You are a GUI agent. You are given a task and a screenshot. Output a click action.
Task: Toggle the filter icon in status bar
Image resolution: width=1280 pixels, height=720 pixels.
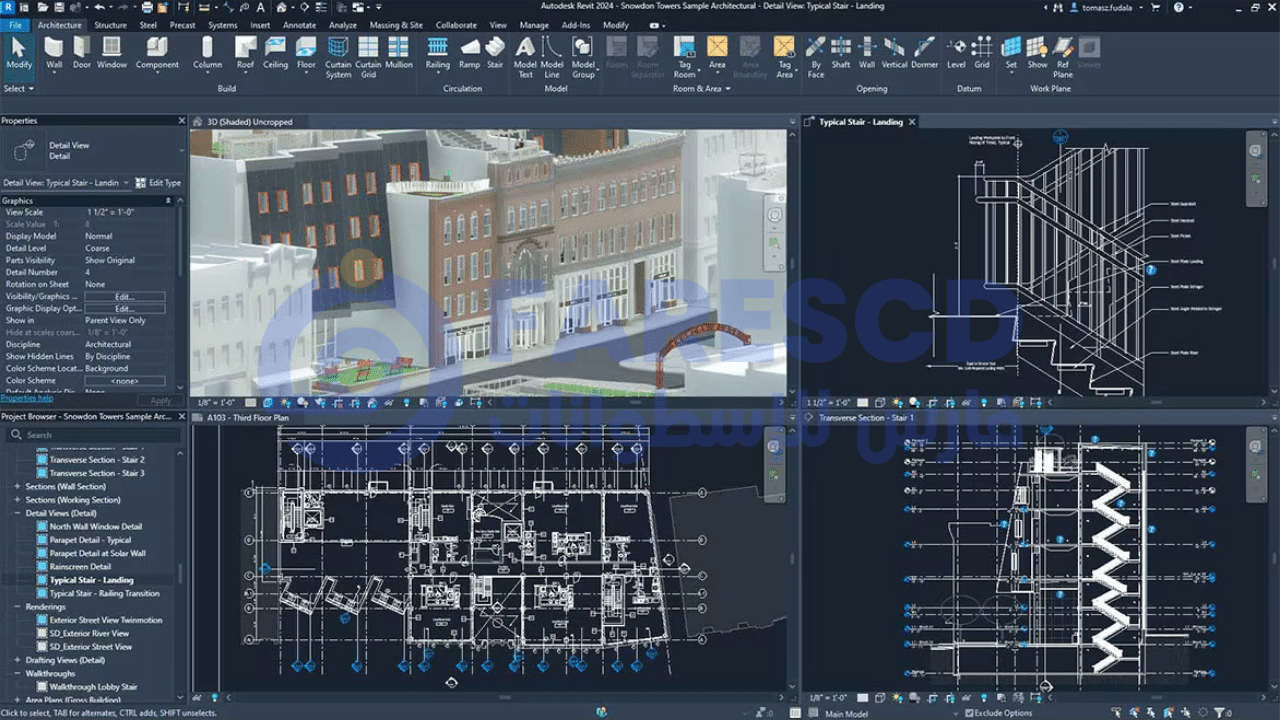click(x=1219, y=713)
